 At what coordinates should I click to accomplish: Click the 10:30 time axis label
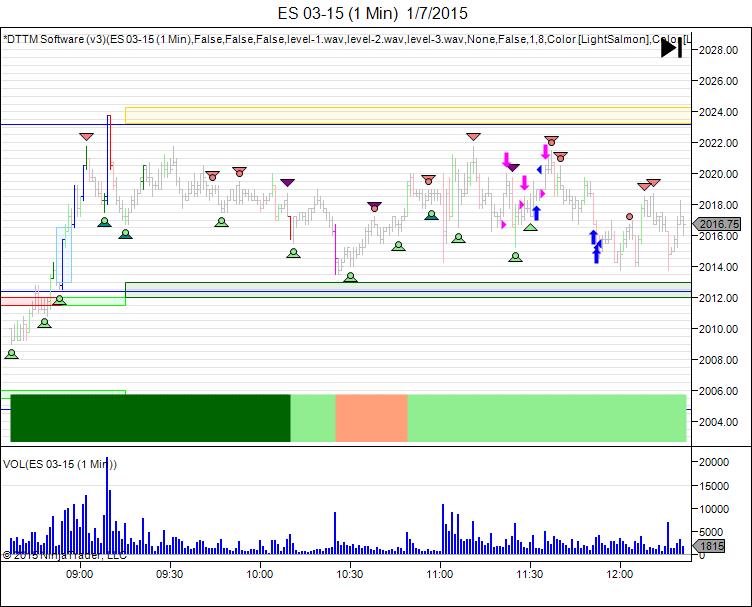point(350,574)
